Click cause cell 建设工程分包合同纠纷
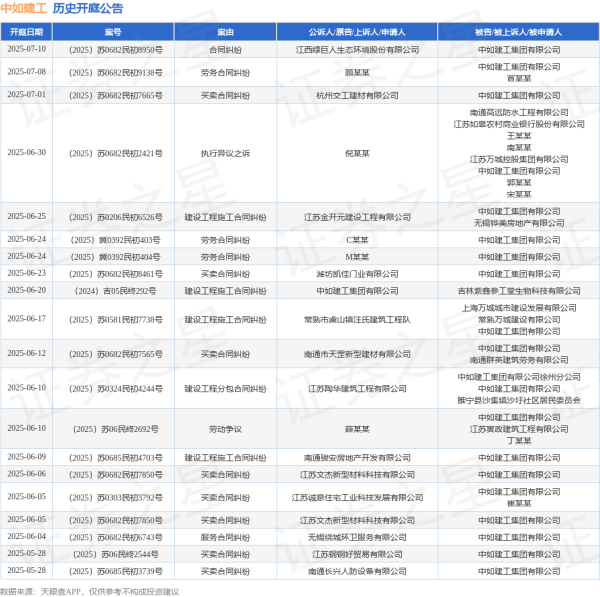Image resolution: width=600 pixels, height=597 pixels. coord(225,389)
